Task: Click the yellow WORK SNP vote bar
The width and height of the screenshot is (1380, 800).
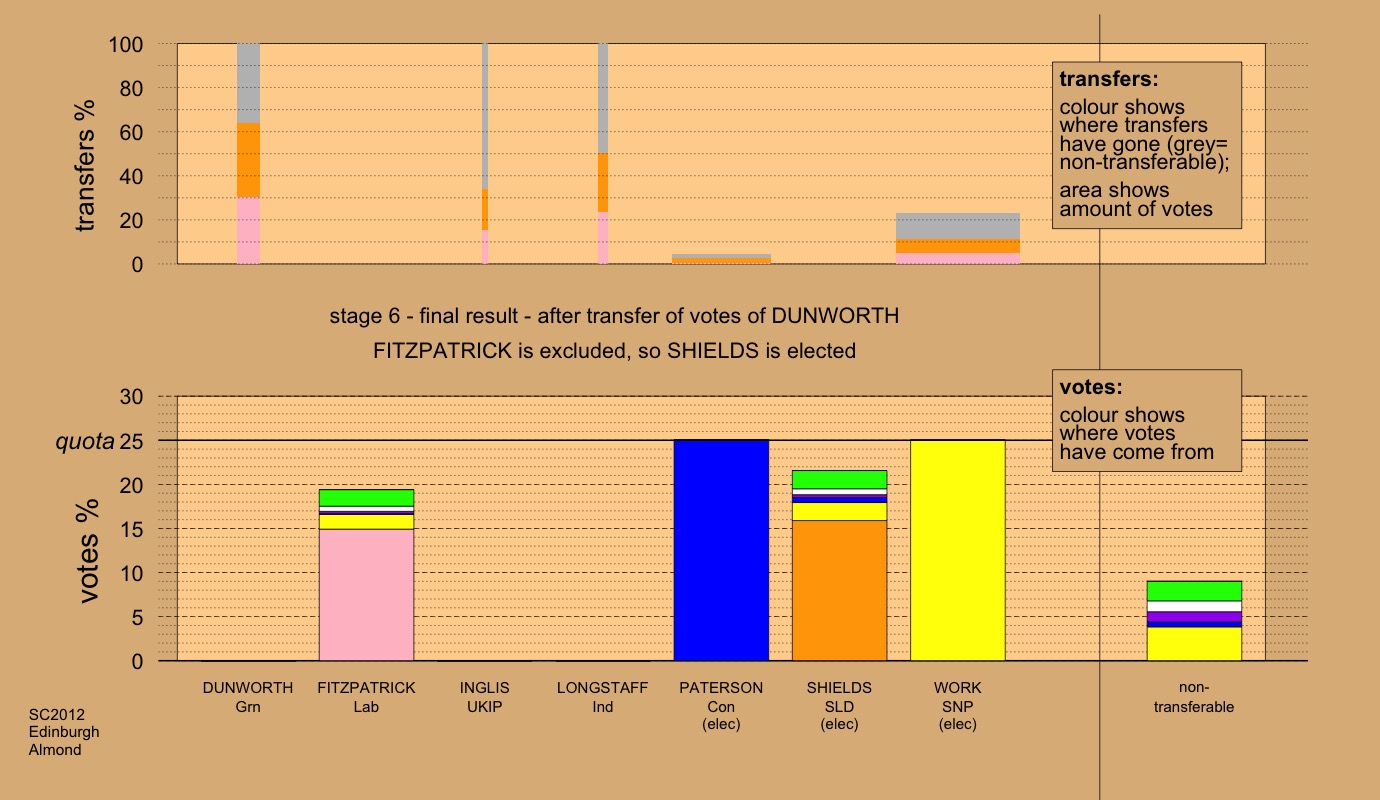Action: (x=957, y=550)
